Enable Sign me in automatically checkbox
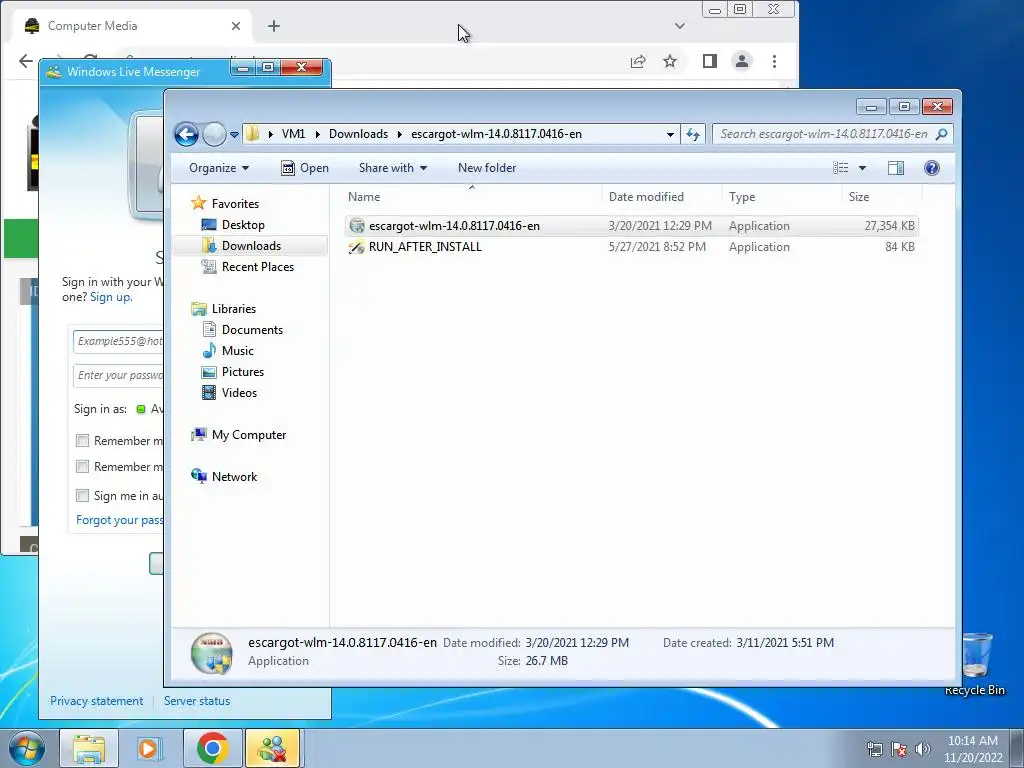1024x768 pixels. tap(82, 496)
